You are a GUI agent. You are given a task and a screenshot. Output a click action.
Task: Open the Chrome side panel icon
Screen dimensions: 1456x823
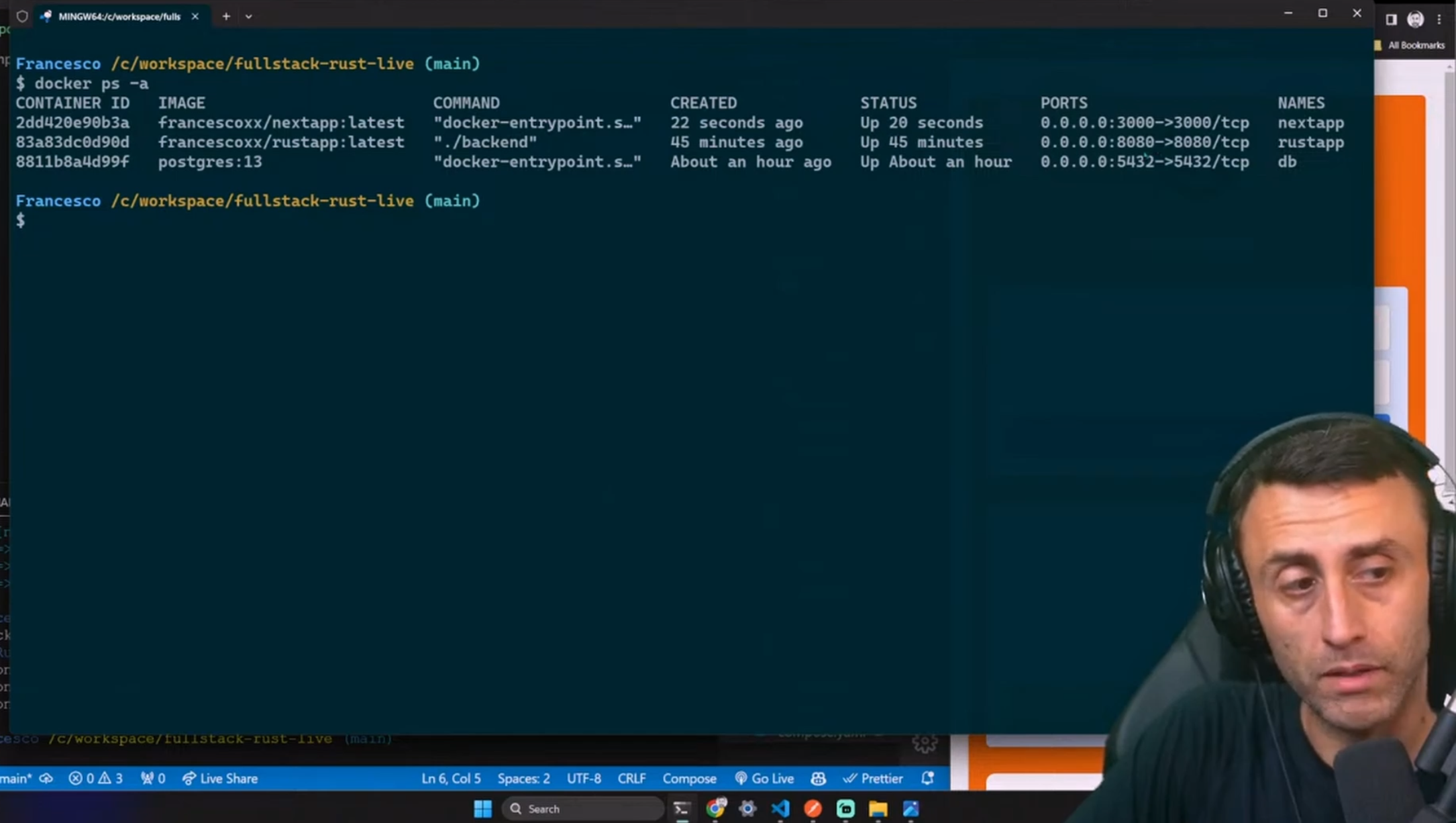tap(1390, 19)
